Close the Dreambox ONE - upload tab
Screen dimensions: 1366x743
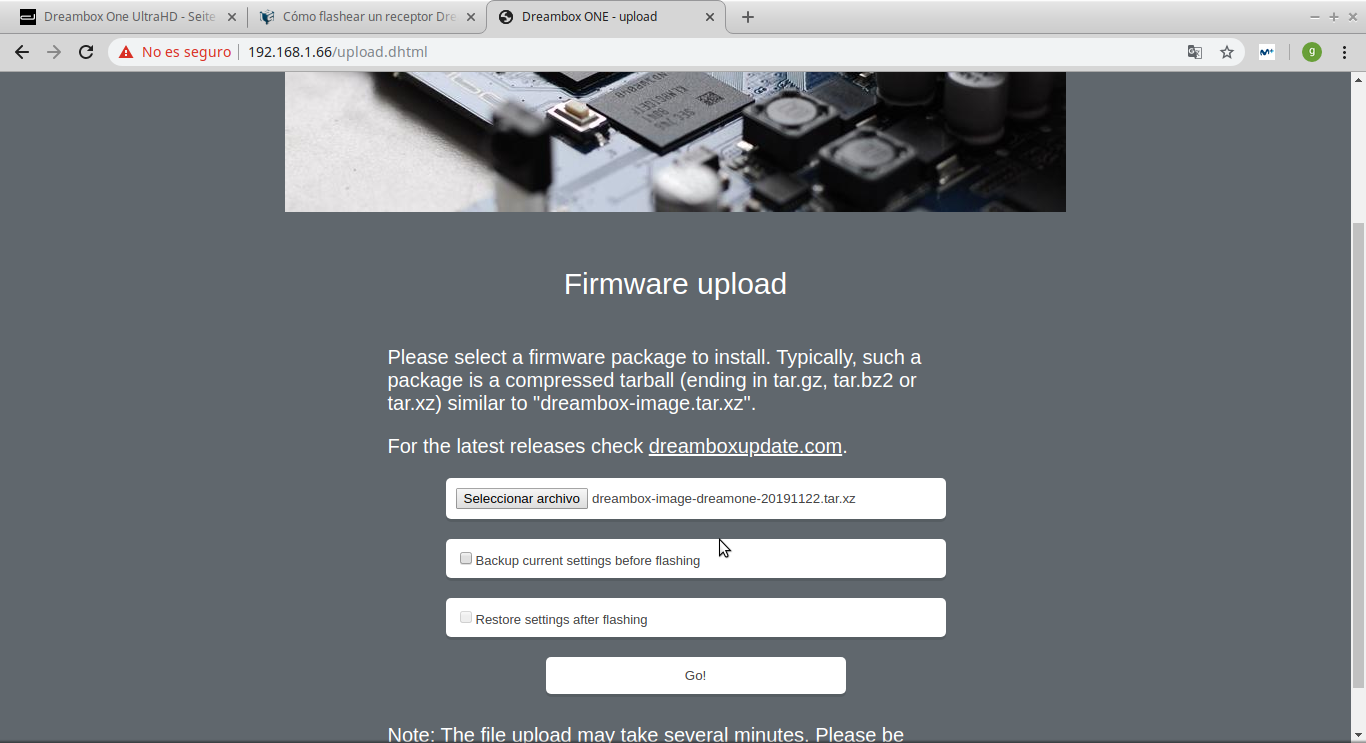point(710,17)
